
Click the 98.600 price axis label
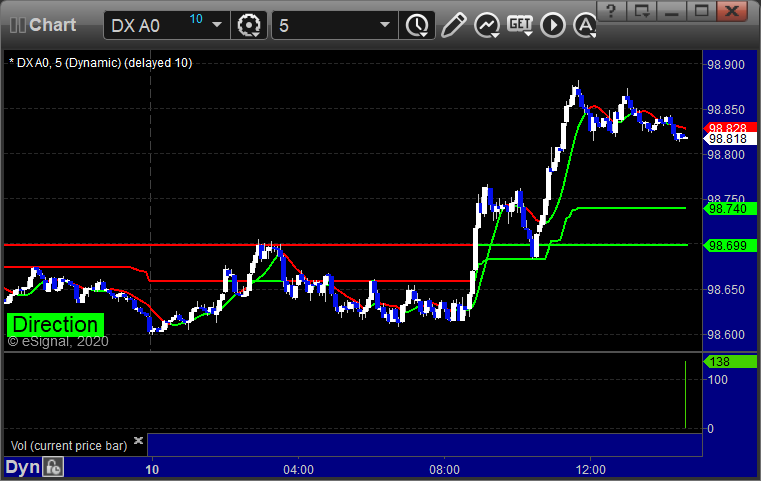(726, 335)
